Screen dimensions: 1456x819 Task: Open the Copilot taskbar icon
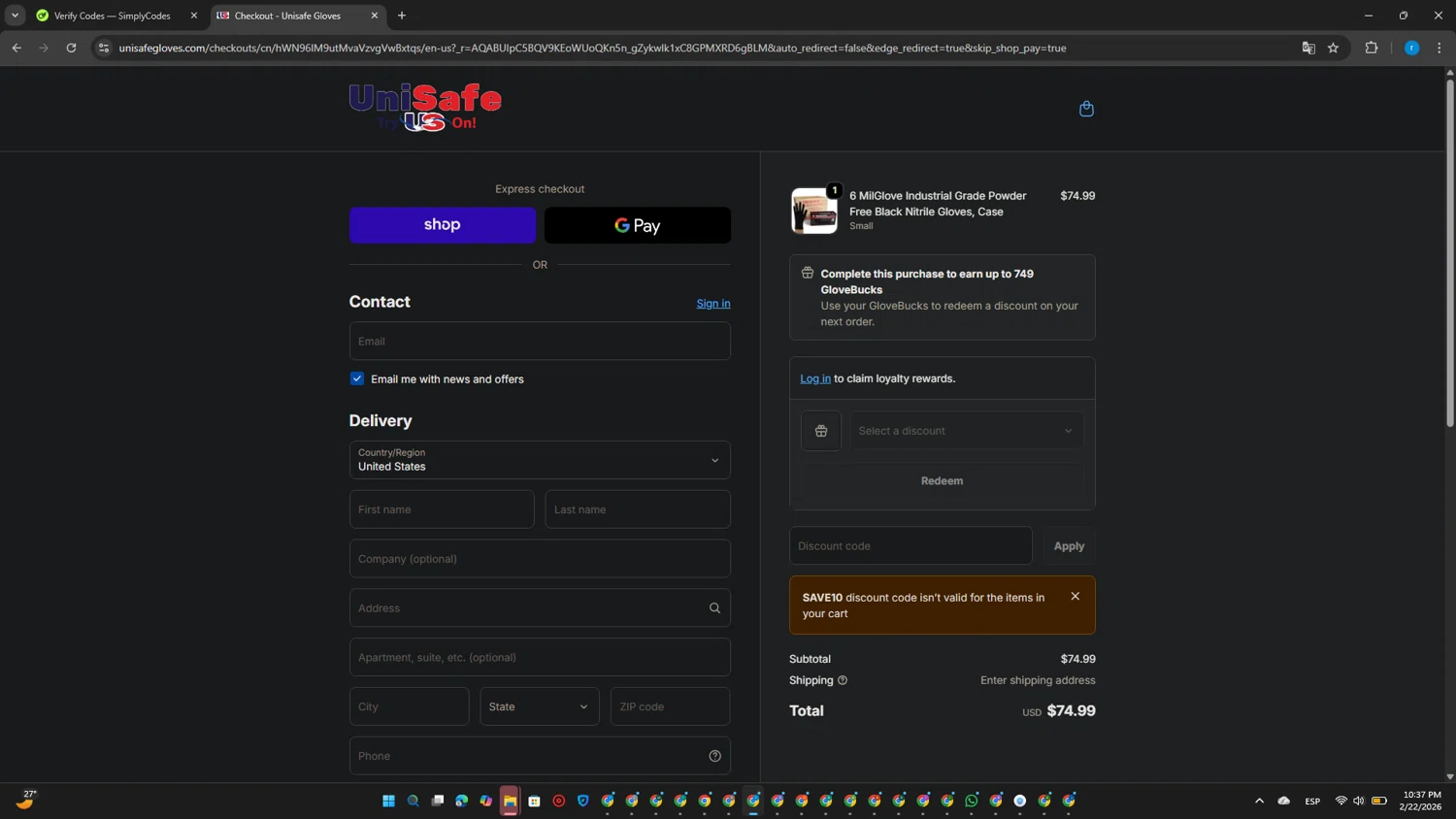pyautogui.click(x=485, y=801)
